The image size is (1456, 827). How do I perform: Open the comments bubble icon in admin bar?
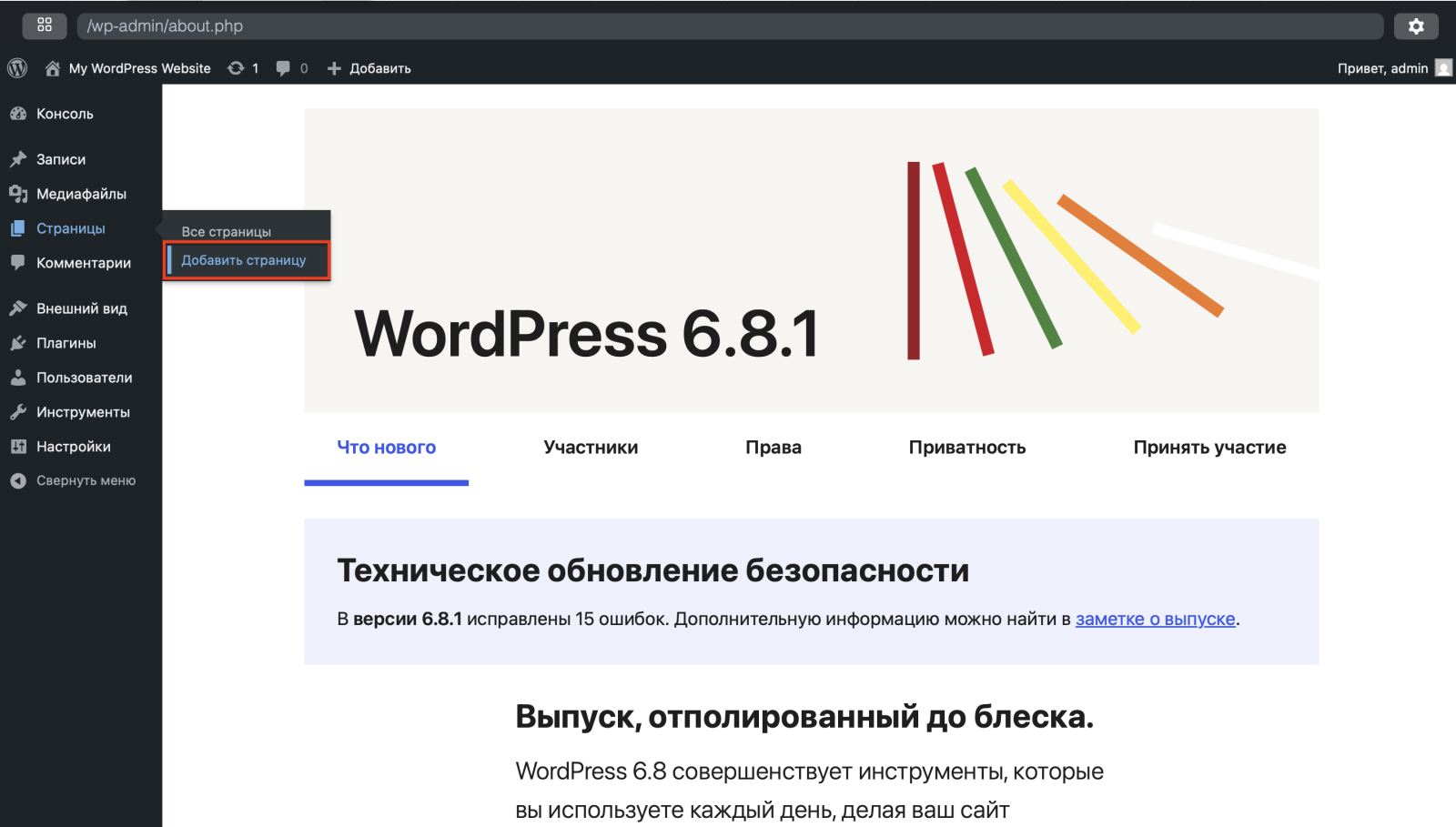283,68
